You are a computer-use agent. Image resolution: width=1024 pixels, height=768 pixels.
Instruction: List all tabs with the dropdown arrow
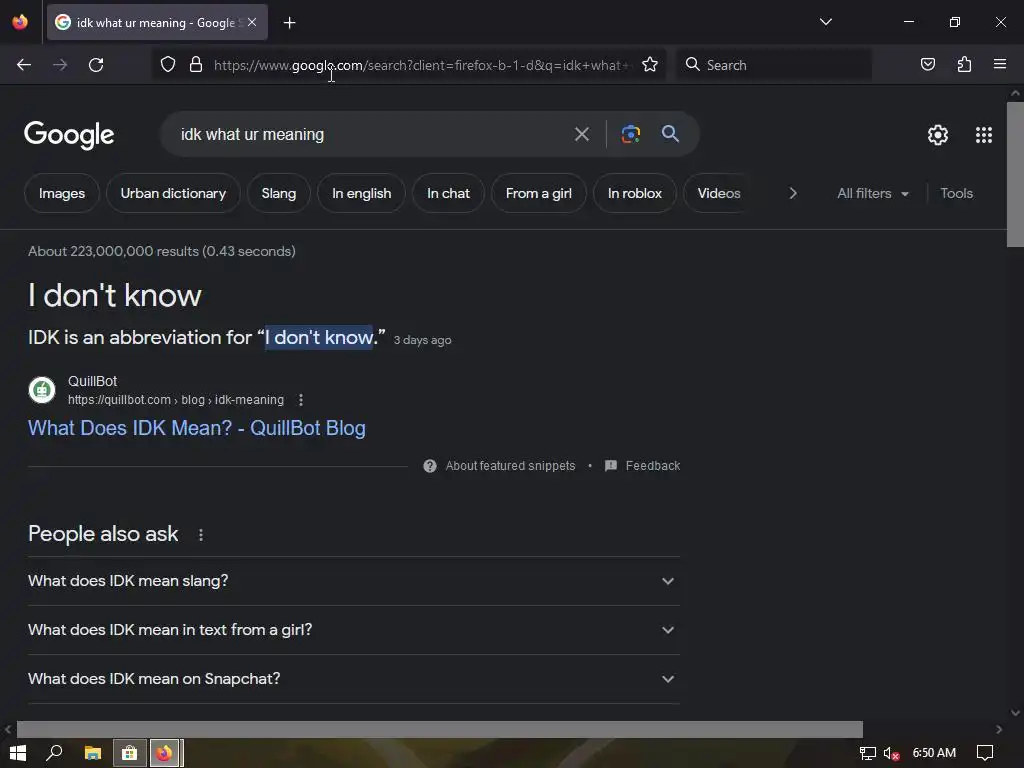[825, 22]
